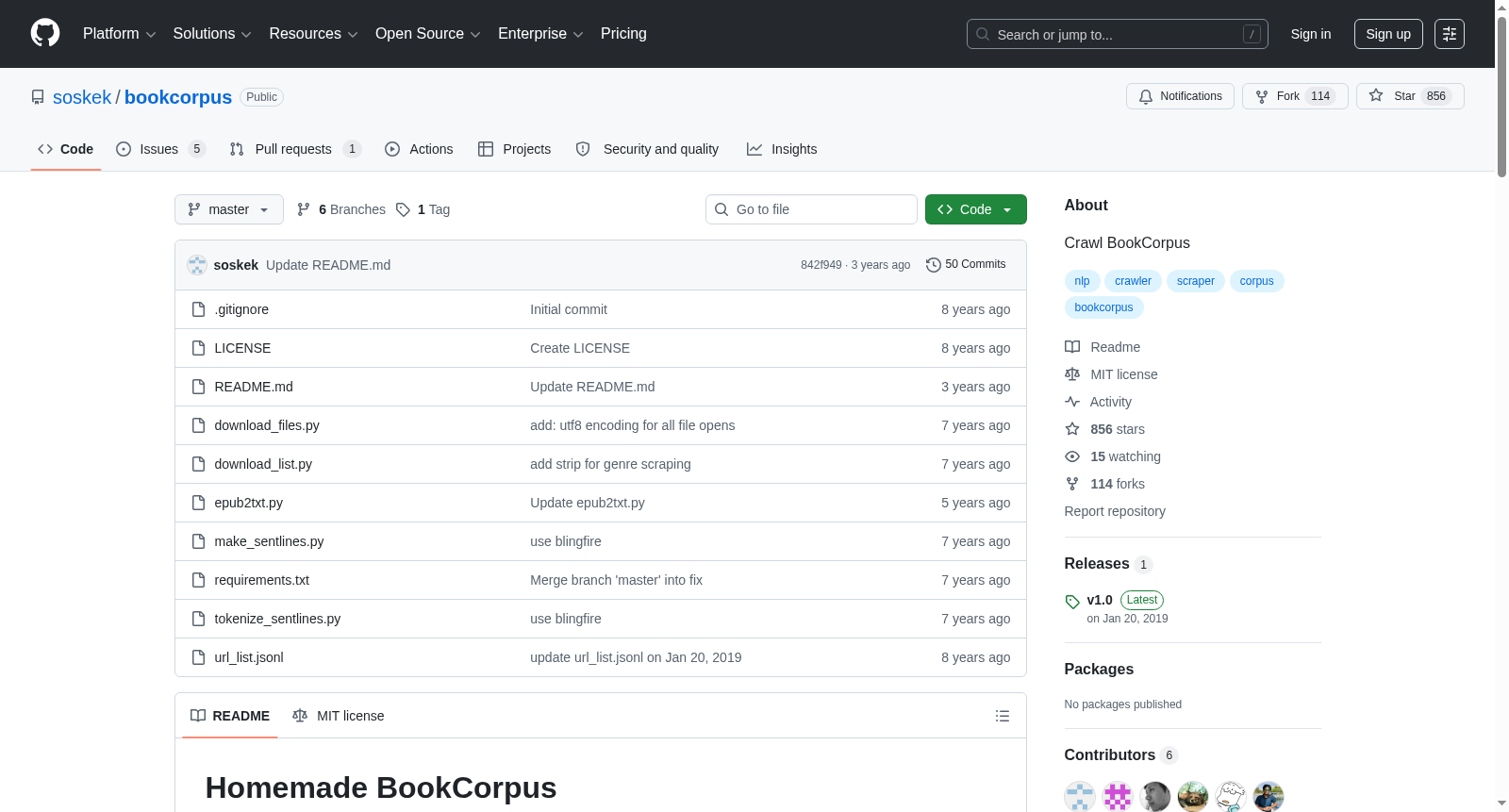Expand the Enterprise menu
The width and height of the screenshot is (1509, 812).
[x=540, y=34]
